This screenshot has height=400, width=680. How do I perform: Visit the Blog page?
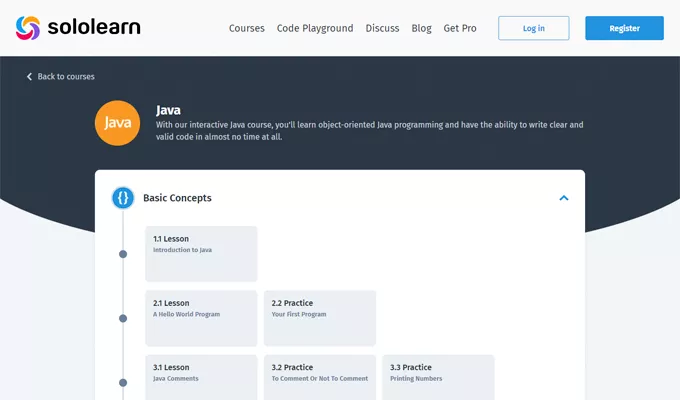pyautogui.click(x=421, y=28)
